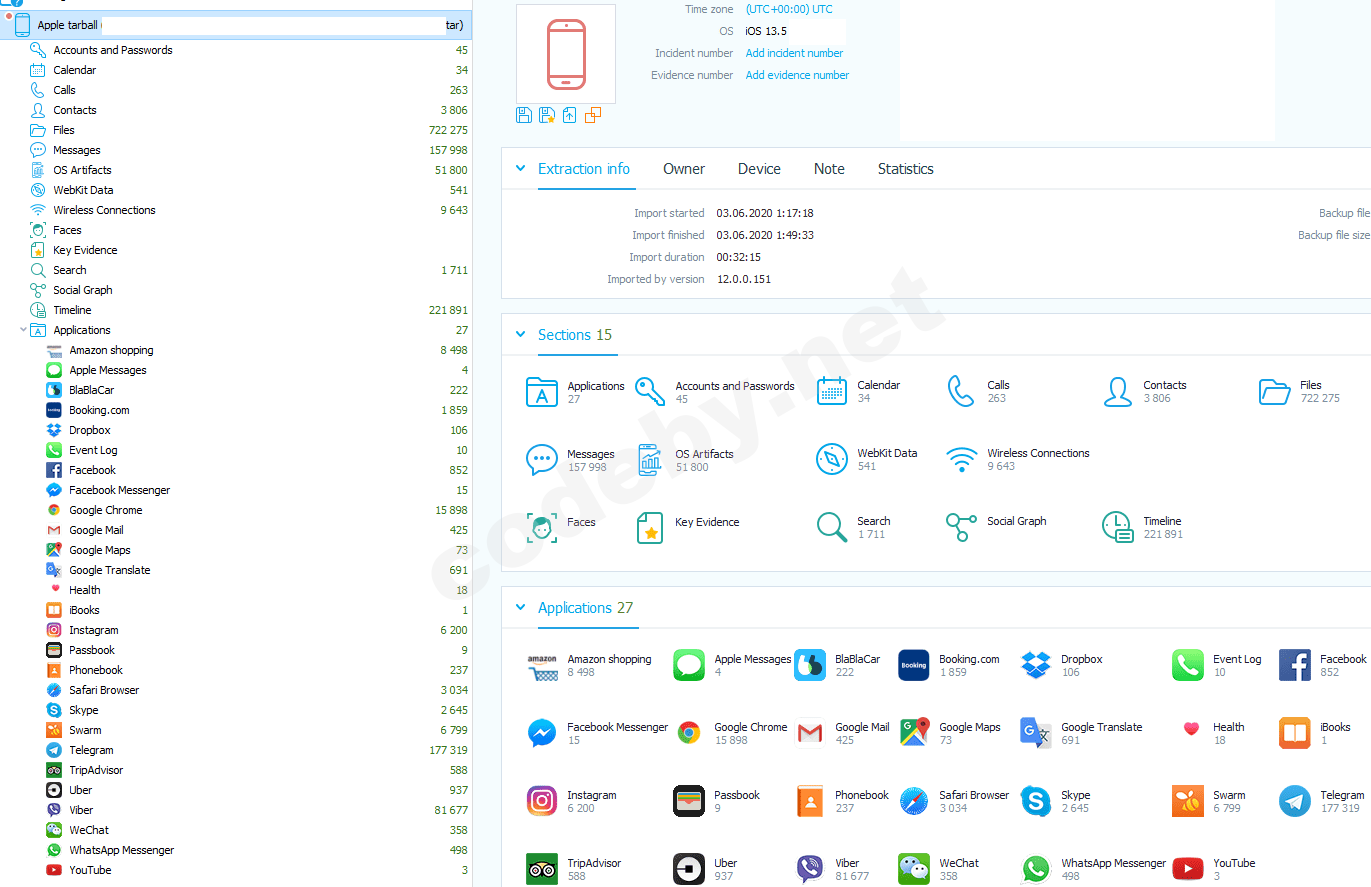Open the TripAdvisor application tile
Screen dimensions: 1371x887
pyautogui.click(x=574, y=869)
